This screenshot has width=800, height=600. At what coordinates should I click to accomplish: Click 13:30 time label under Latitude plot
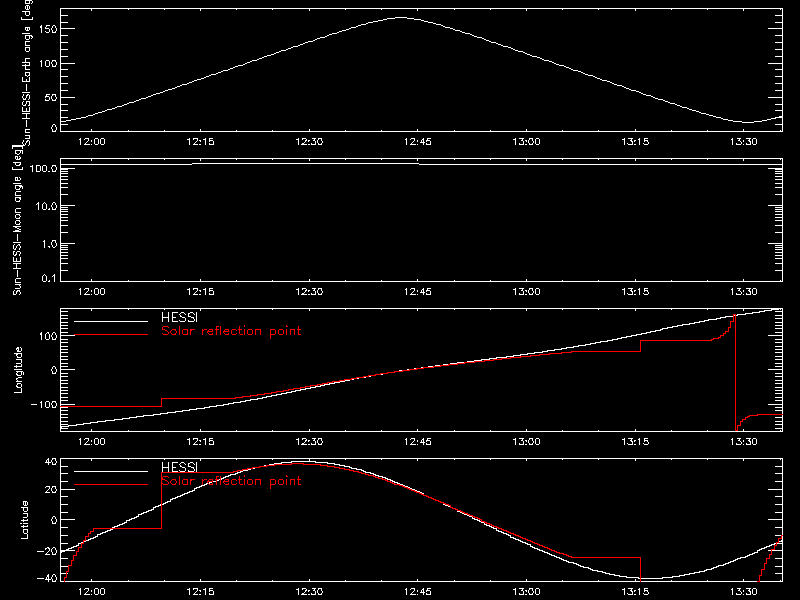click(x=744, y=592)
